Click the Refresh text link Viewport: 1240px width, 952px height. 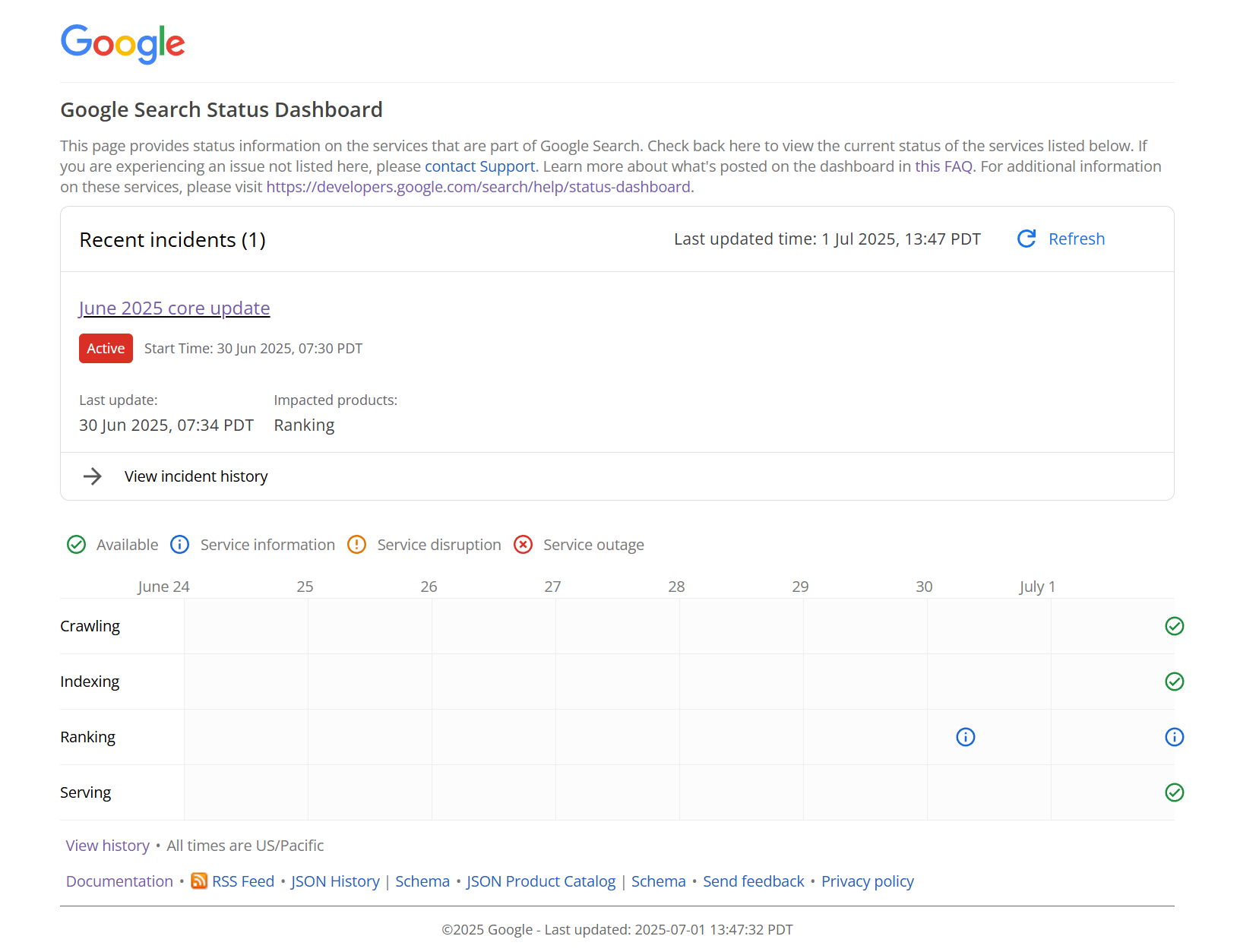(1077, 239)
